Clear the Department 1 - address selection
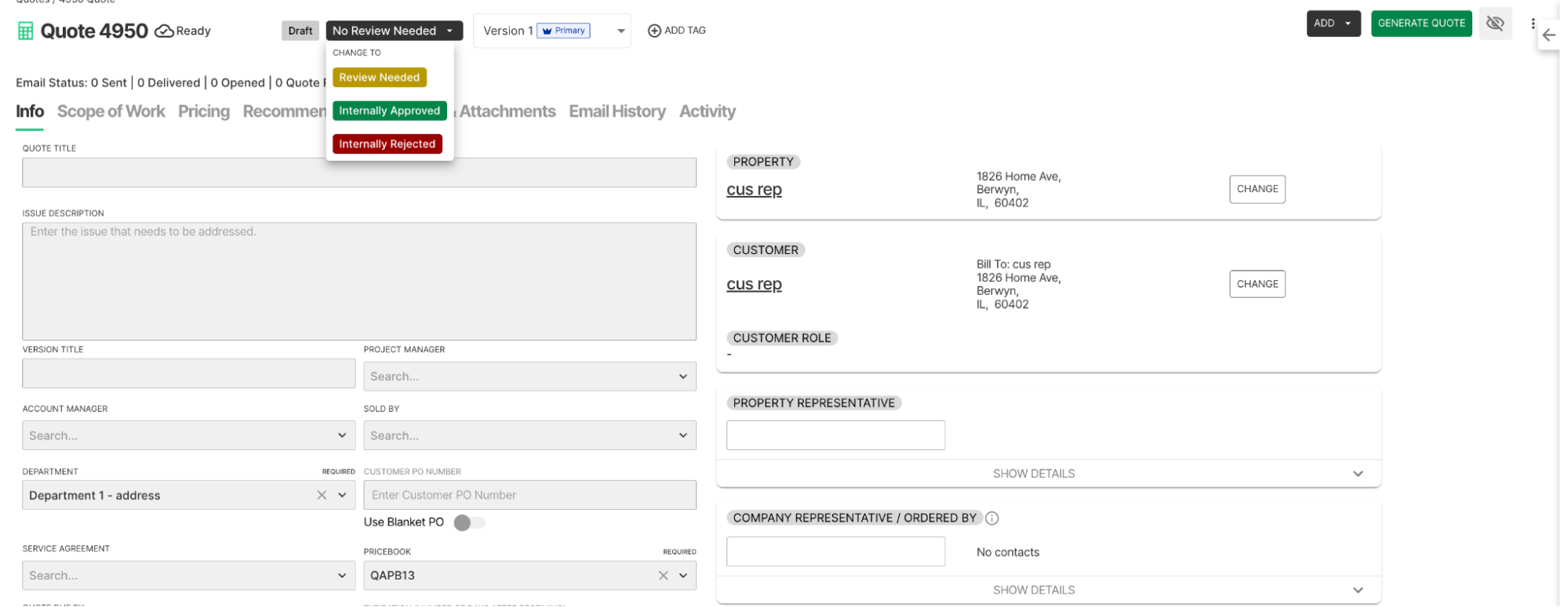 click(322, 495)
